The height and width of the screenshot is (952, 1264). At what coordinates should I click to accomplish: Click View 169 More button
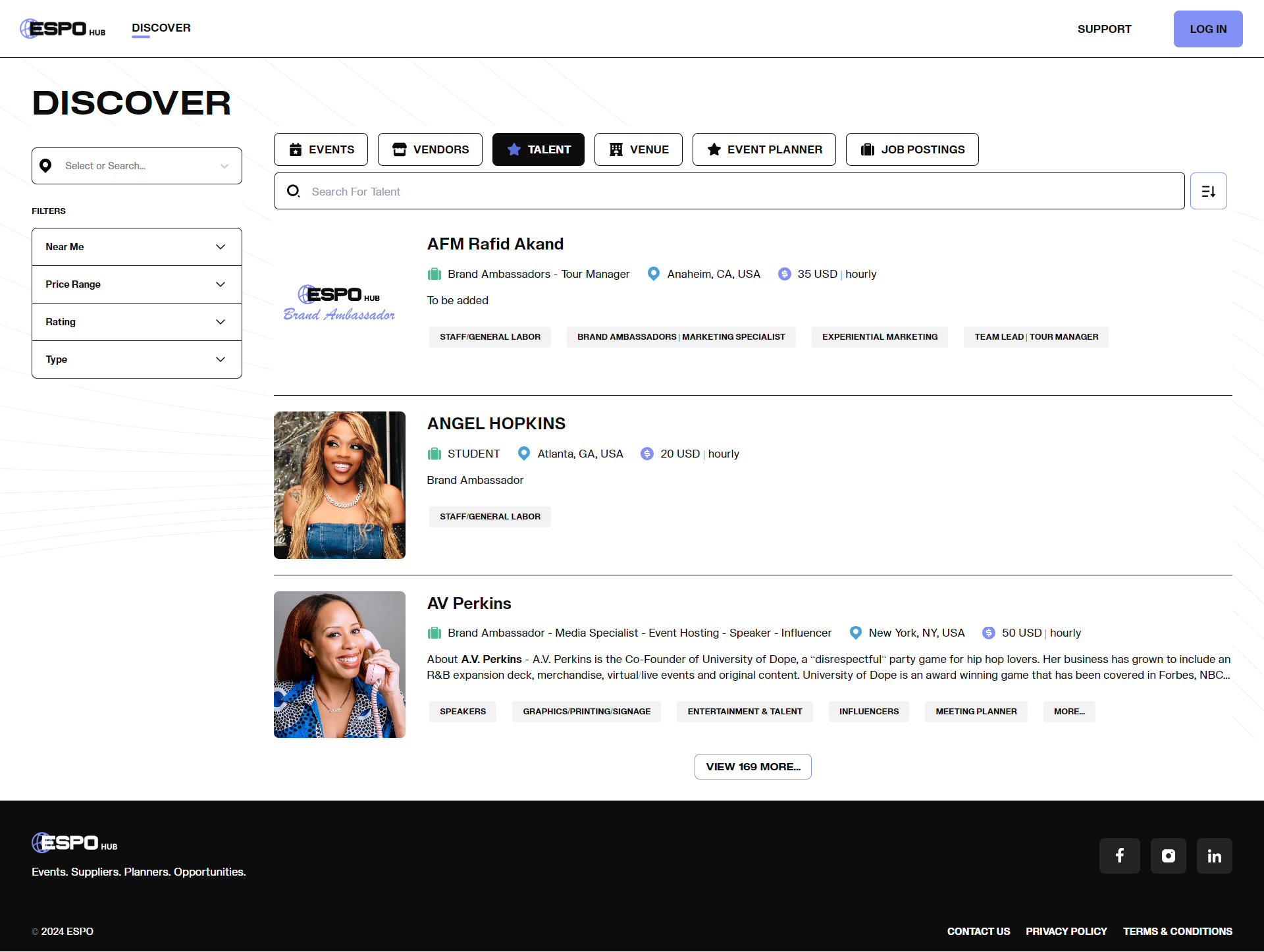pos(752,766)
